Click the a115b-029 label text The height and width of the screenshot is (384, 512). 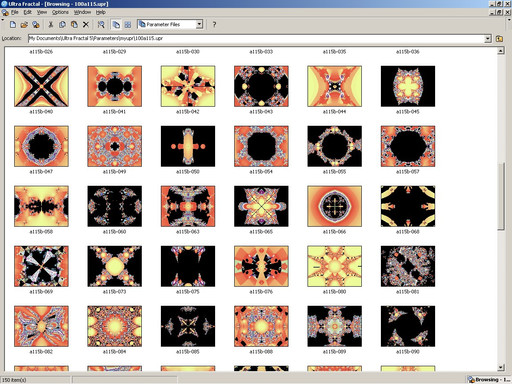click(x=115, y=52)
